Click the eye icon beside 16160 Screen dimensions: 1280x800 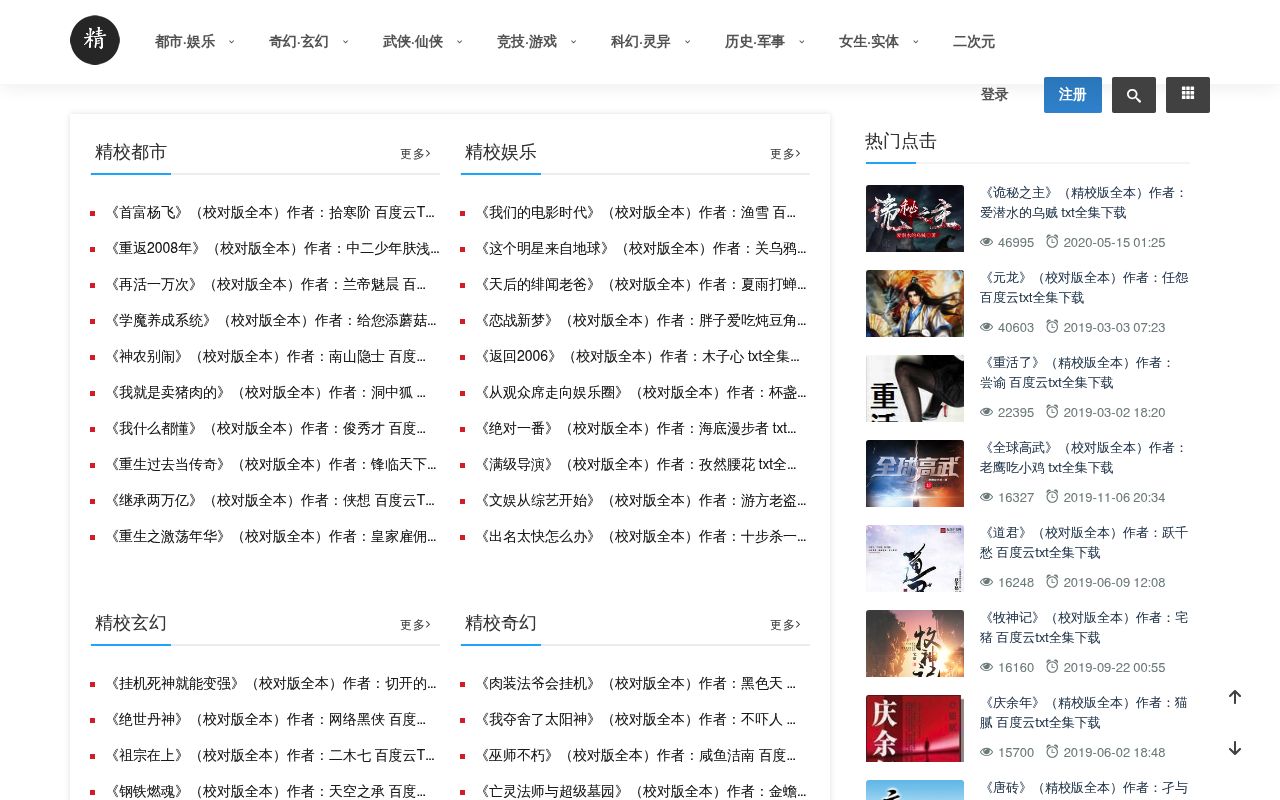coord(987,667)
